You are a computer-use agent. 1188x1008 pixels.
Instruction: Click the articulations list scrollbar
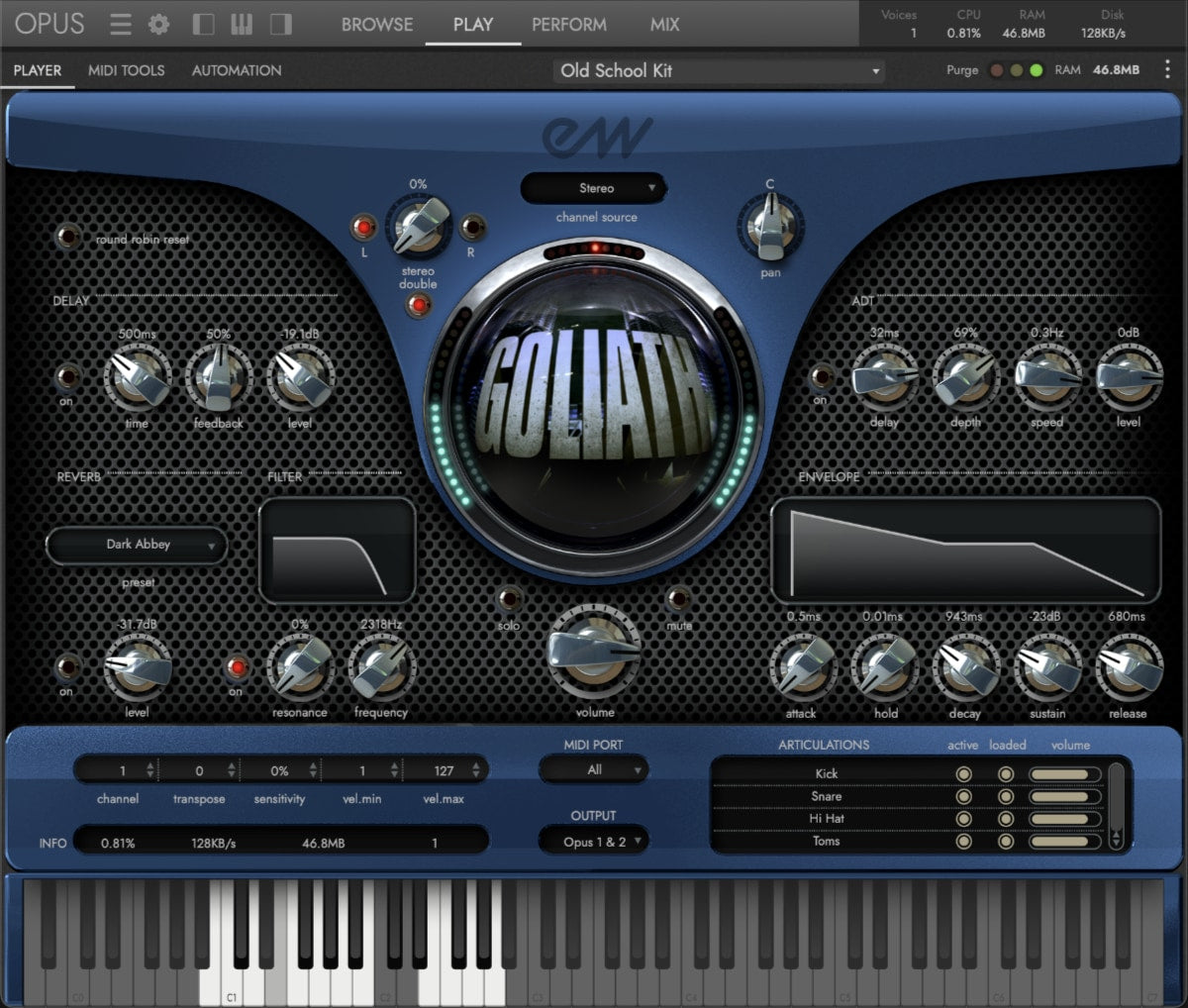(x=1117, y=805)
